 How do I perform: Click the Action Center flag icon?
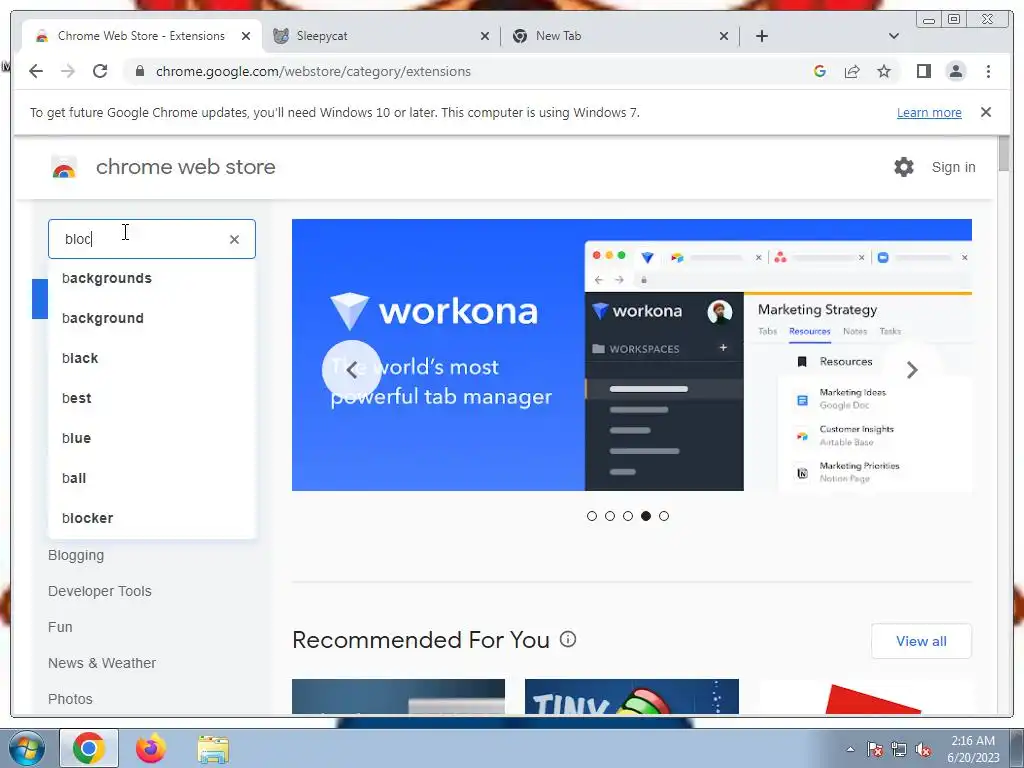click(x=874, y=749)
